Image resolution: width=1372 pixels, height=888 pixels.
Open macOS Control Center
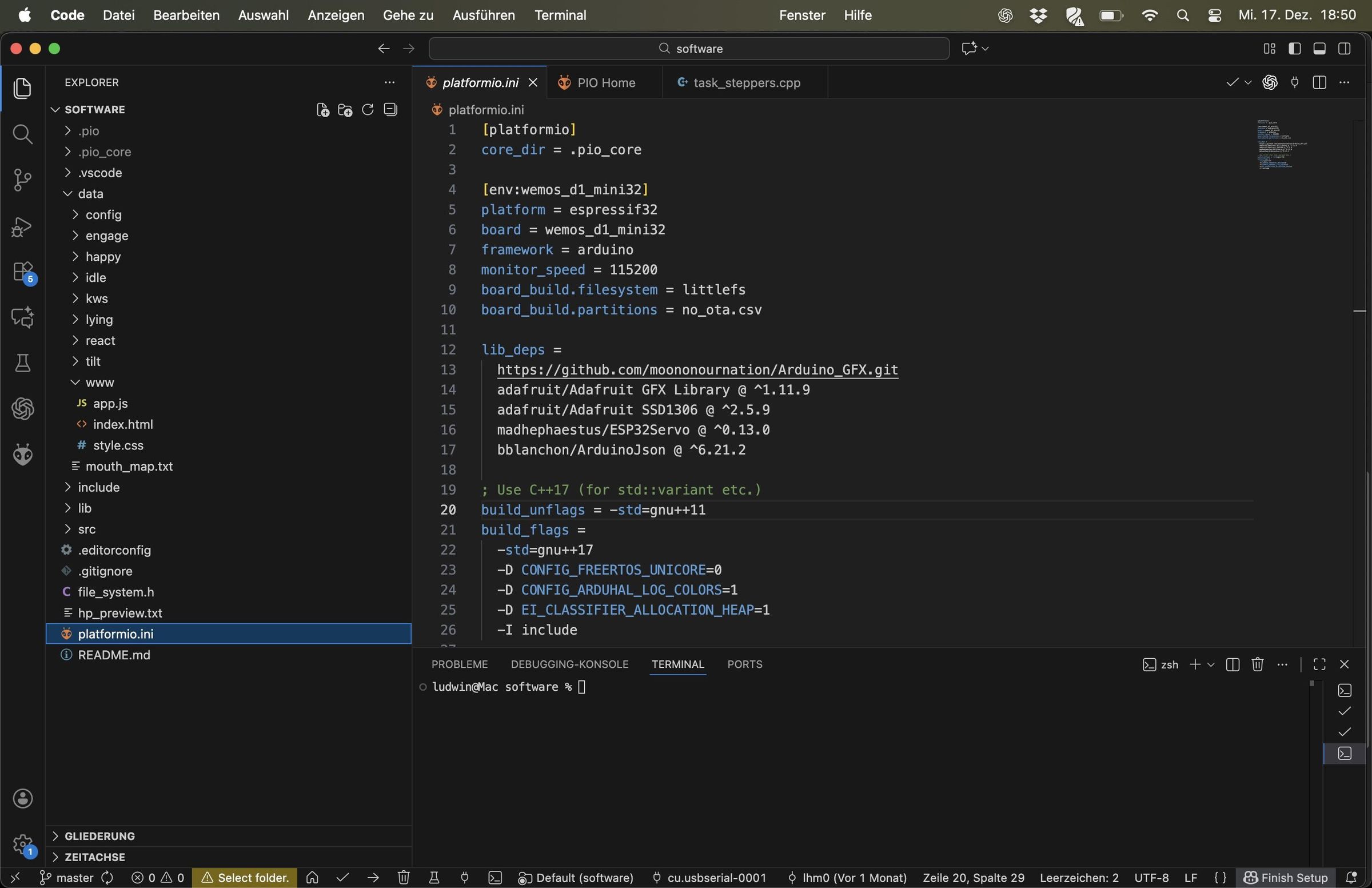1215,15
